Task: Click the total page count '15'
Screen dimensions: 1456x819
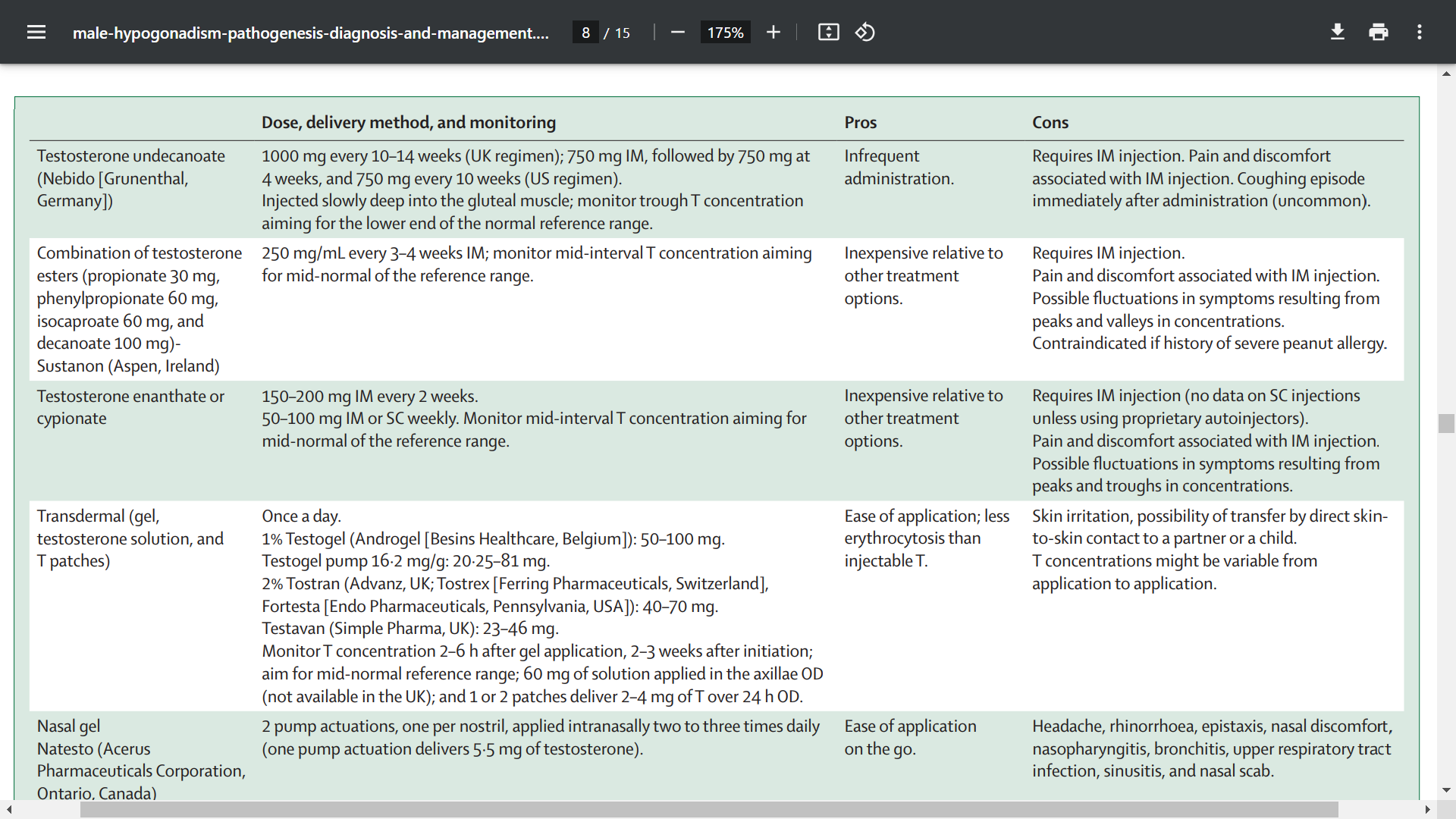Action: coord(623,33)
